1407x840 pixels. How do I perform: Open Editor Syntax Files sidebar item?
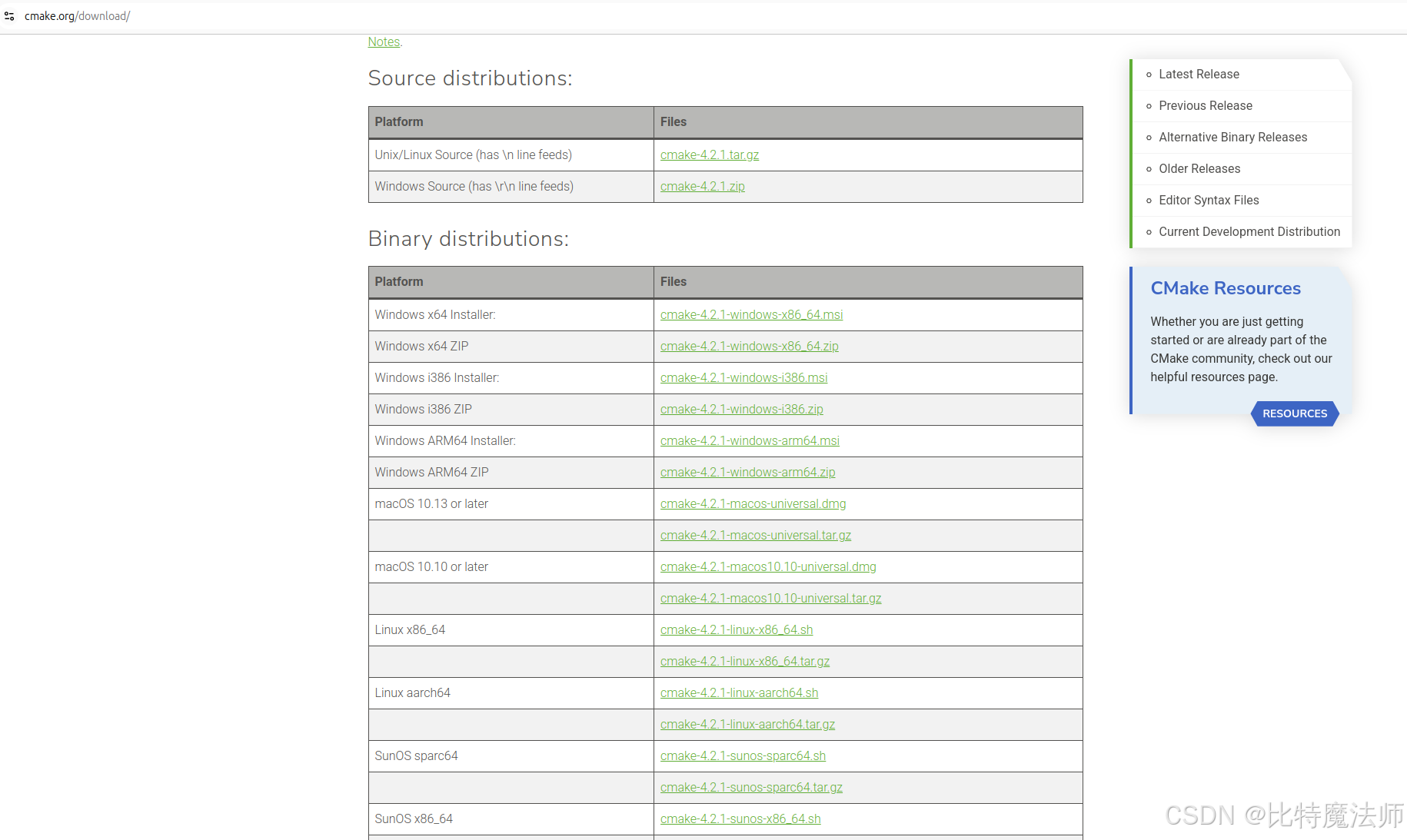tap(1209, 201)
